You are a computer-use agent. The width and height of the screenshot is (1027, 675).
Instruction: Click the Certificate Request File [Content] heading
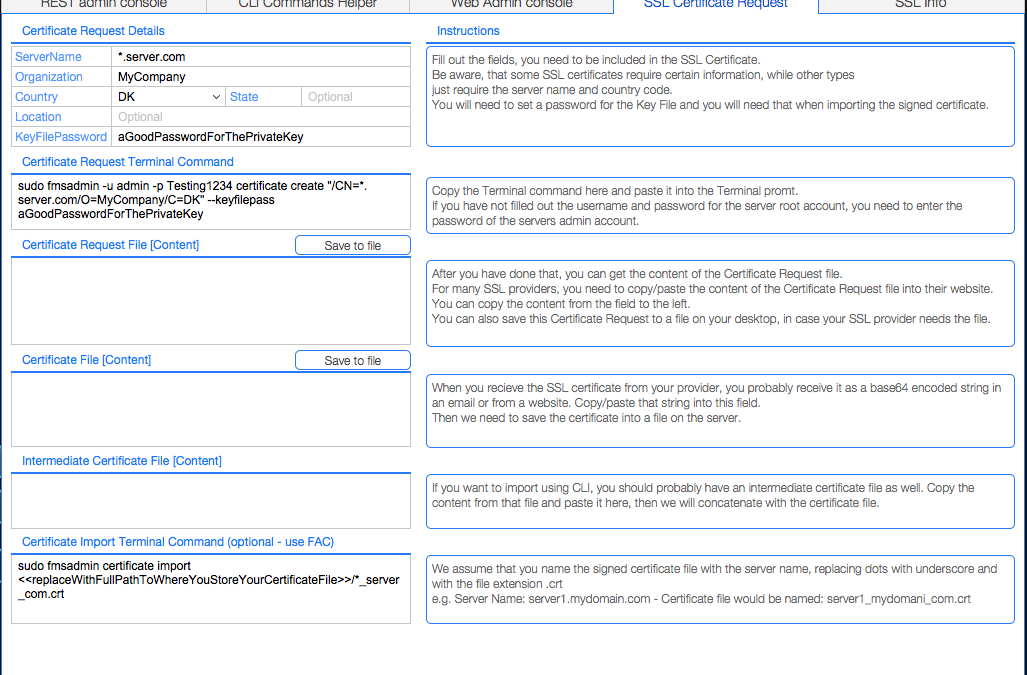point(110,245)
